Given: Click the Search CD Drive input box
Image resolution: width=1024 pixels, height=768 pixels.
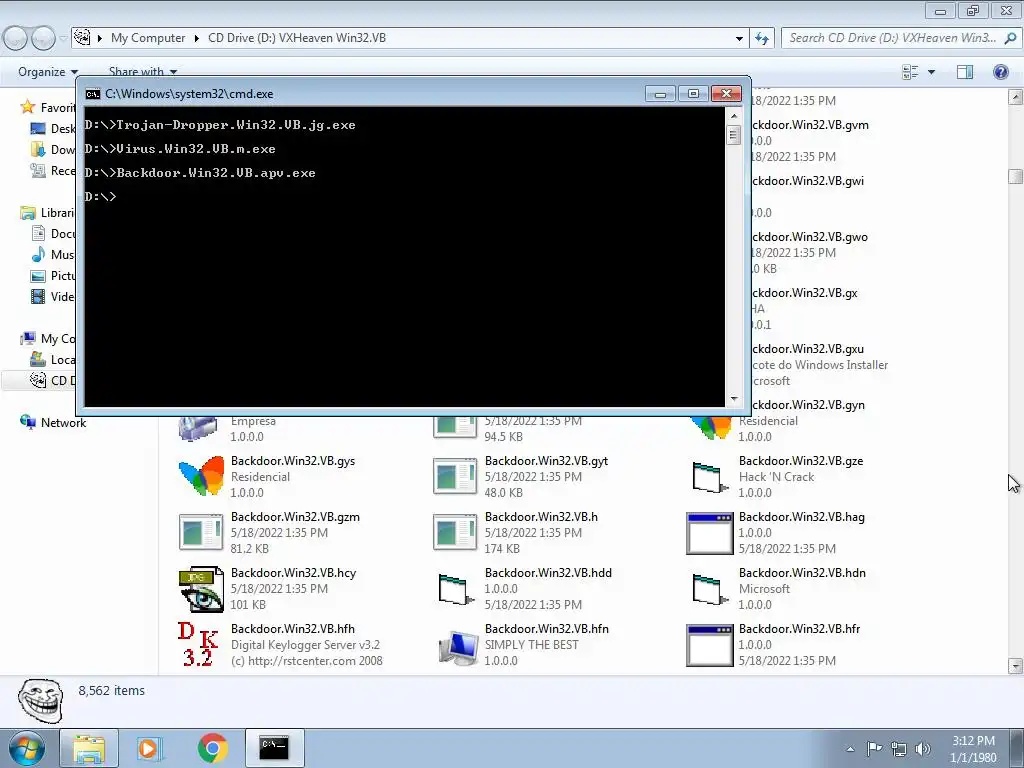Looking at the screenshot, I should [x=892, y=38].
